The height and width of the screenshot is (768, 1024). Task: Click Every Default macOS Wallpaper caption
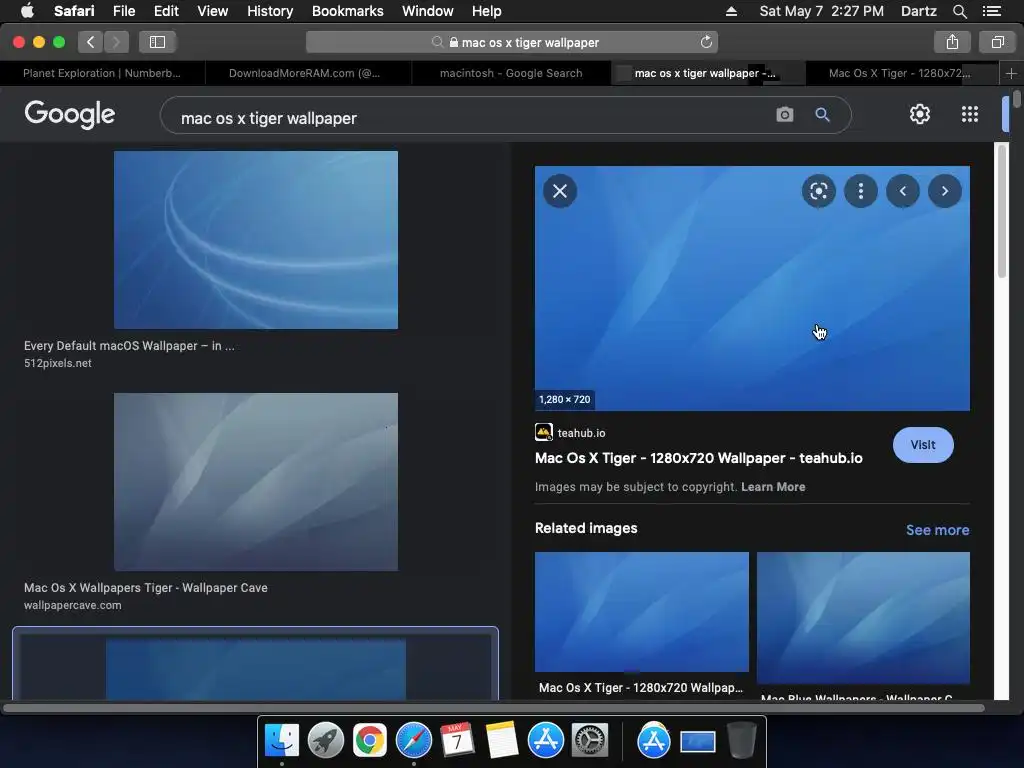[129, 345]
